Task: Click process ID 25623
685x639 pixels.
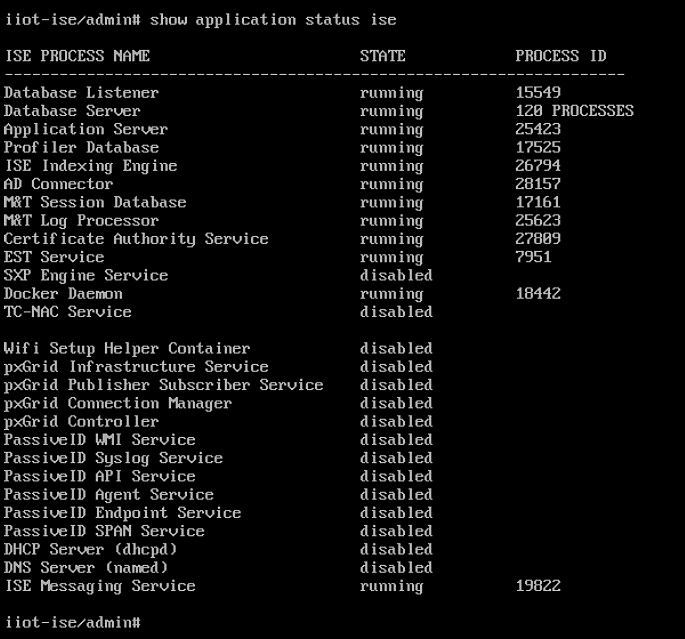Action: (538, 221)
